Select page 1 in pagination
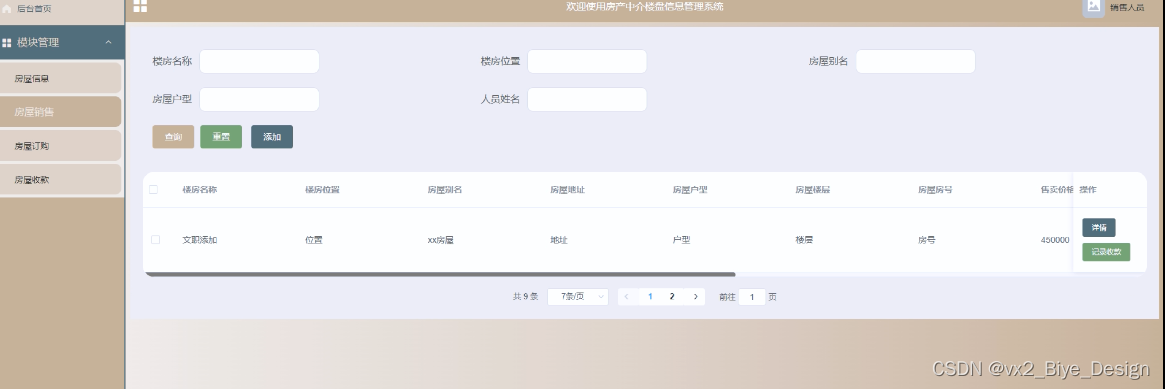 point(650,296)
